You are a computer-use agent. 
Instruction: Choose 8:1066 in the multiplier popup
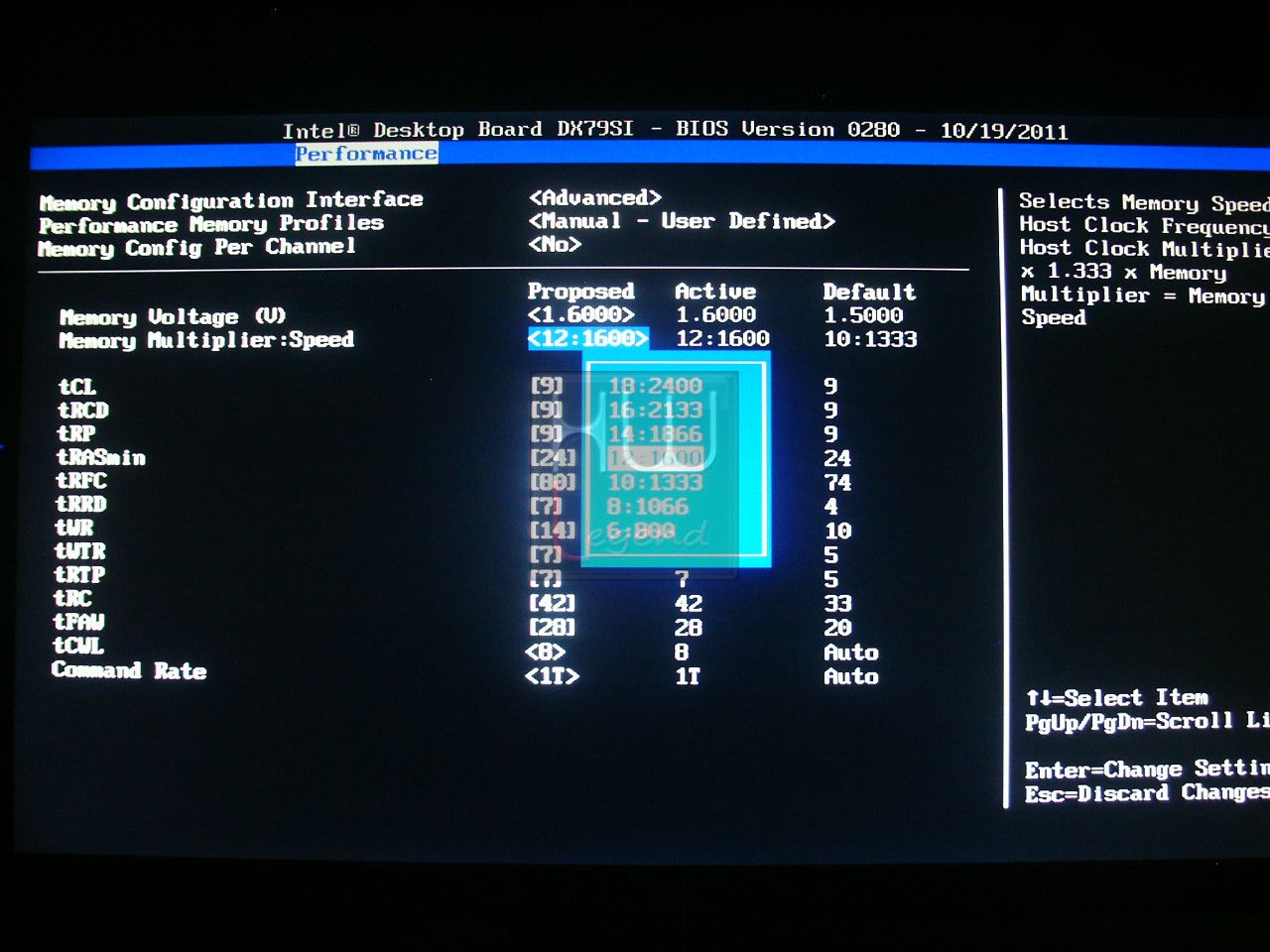point(648,507)
